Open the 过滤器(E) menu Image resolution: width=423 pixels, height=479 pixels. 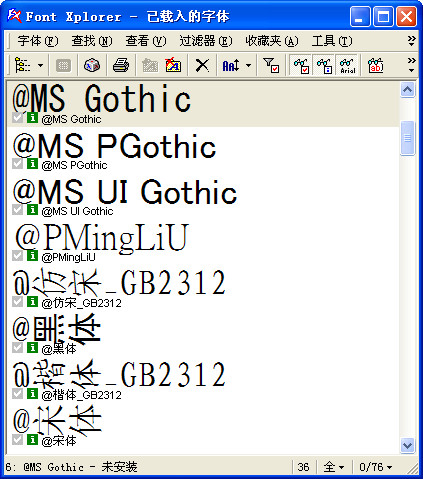click(x=206, y=41)
